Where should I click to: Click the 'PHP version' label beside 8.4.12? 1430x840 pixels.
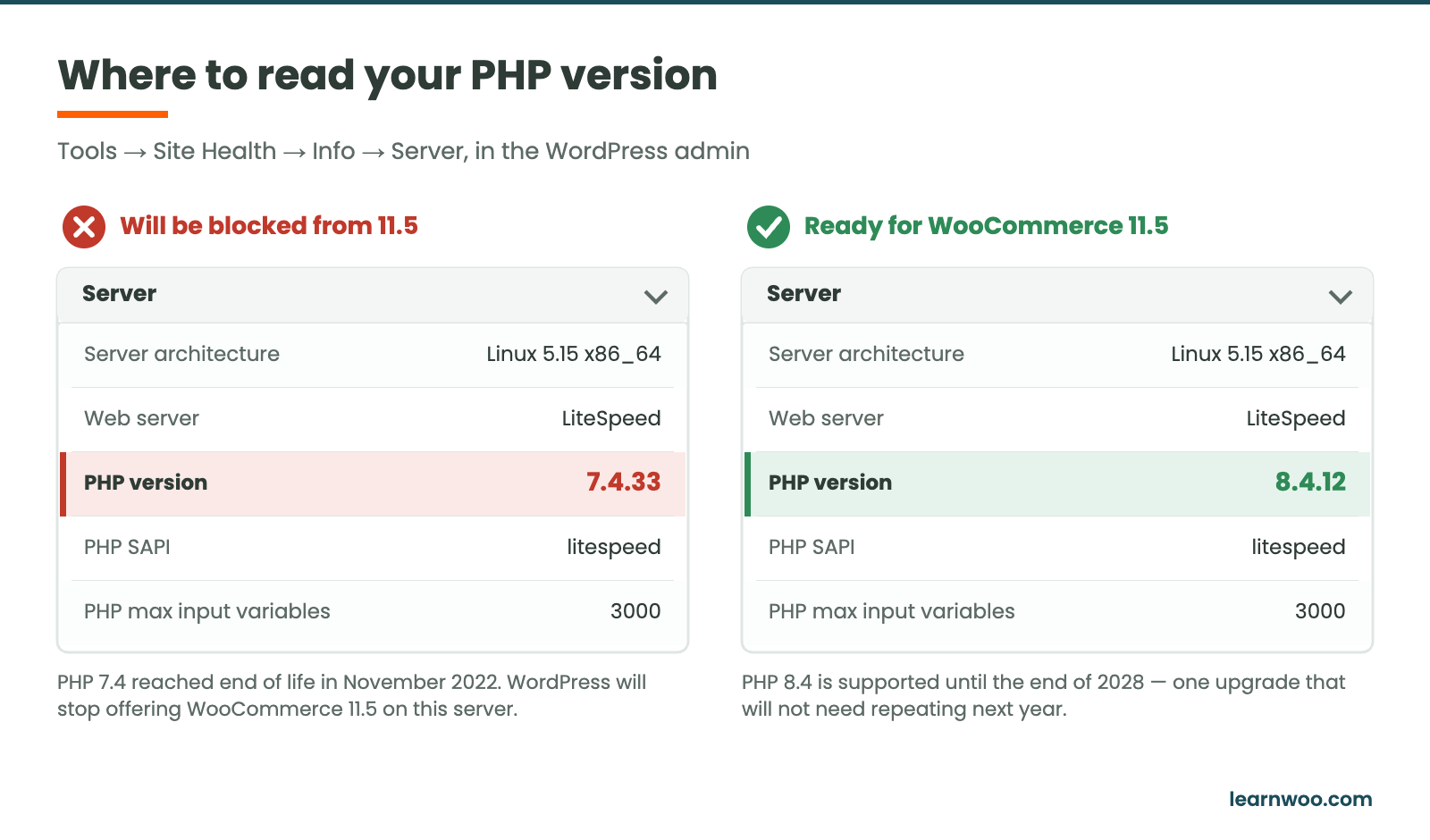click(x=830, y=483)
